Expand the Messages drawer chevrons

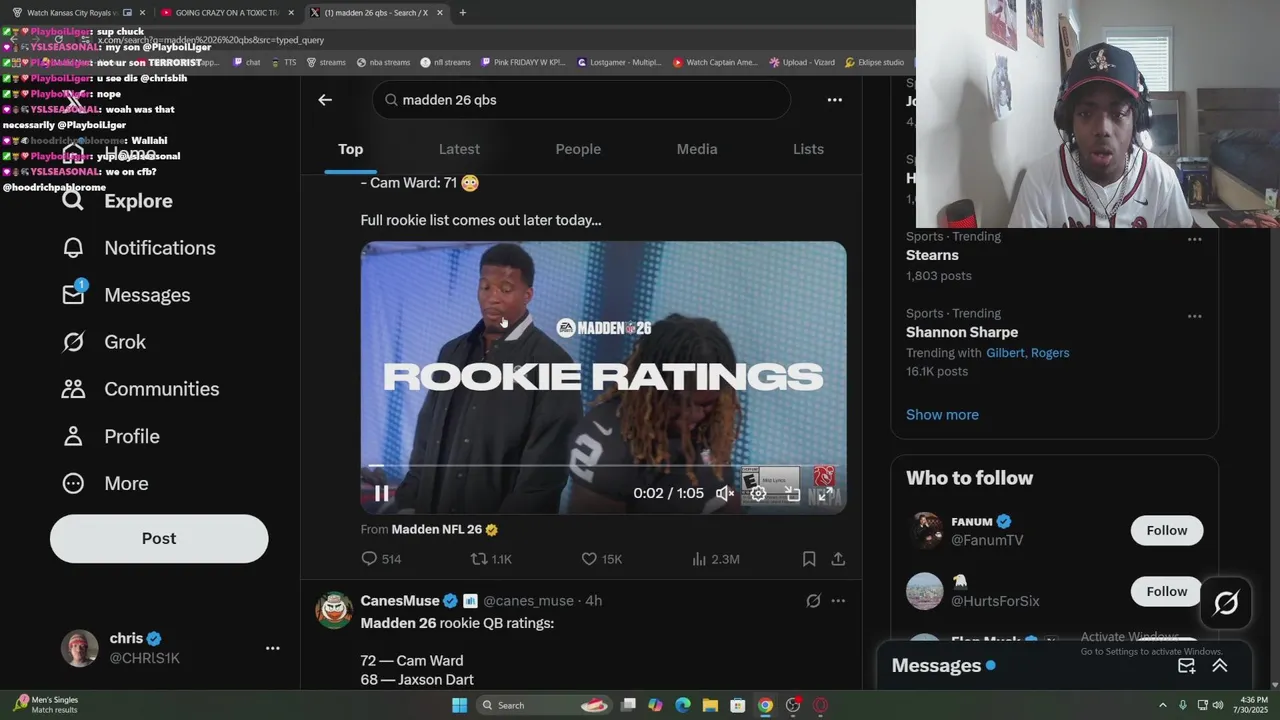tap(1220, 666)
